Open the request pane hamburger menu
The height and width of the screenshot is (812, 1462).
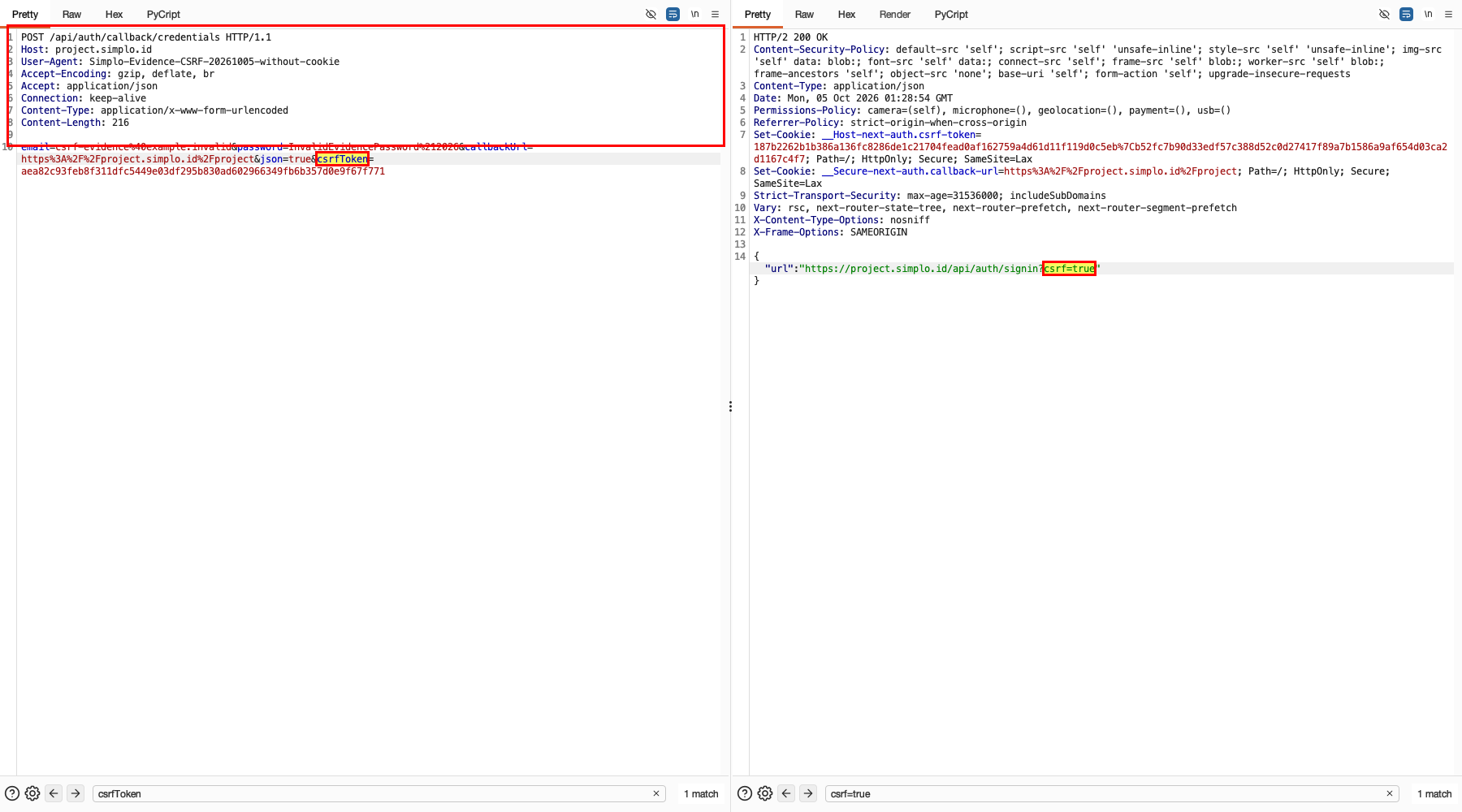[x=716, y=14]
